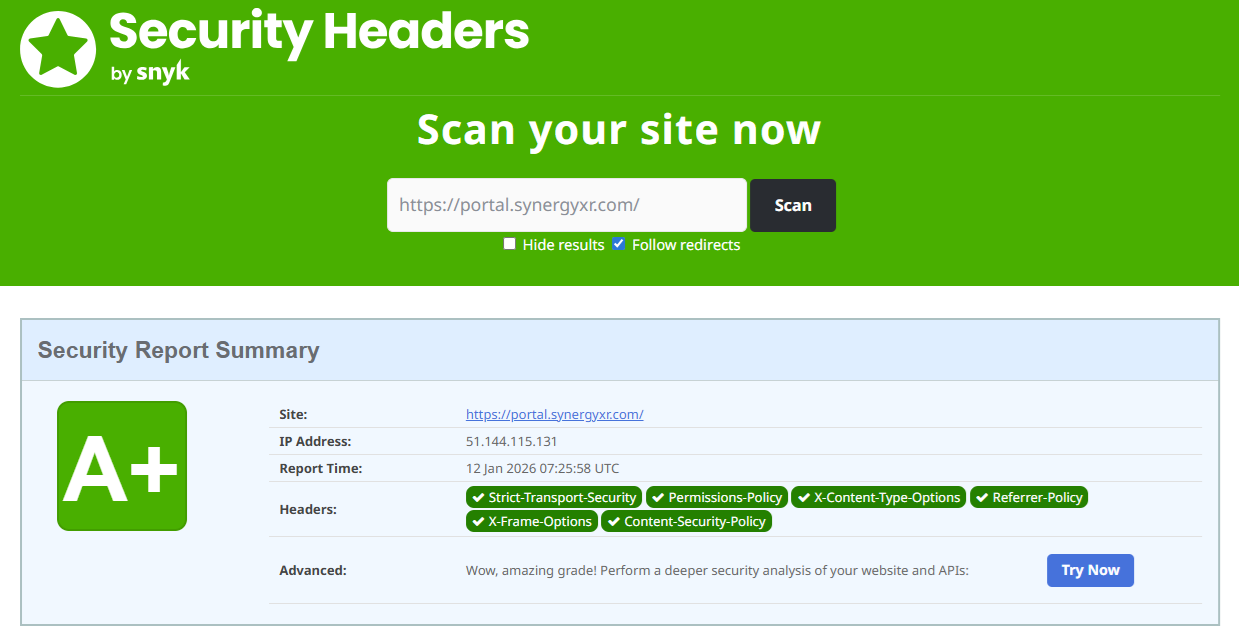Click the snyk brand logo
The height and width of the screenshot is (627, 1239).
pos(163,74)
